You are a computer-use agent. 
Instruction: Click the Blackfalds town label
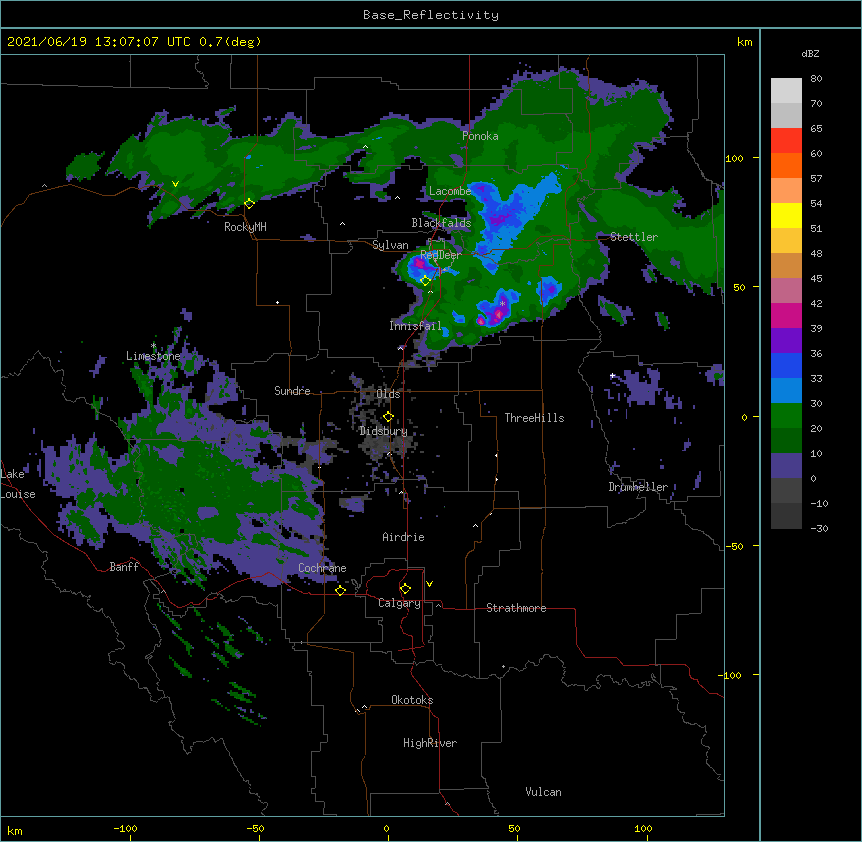[441, 223]
